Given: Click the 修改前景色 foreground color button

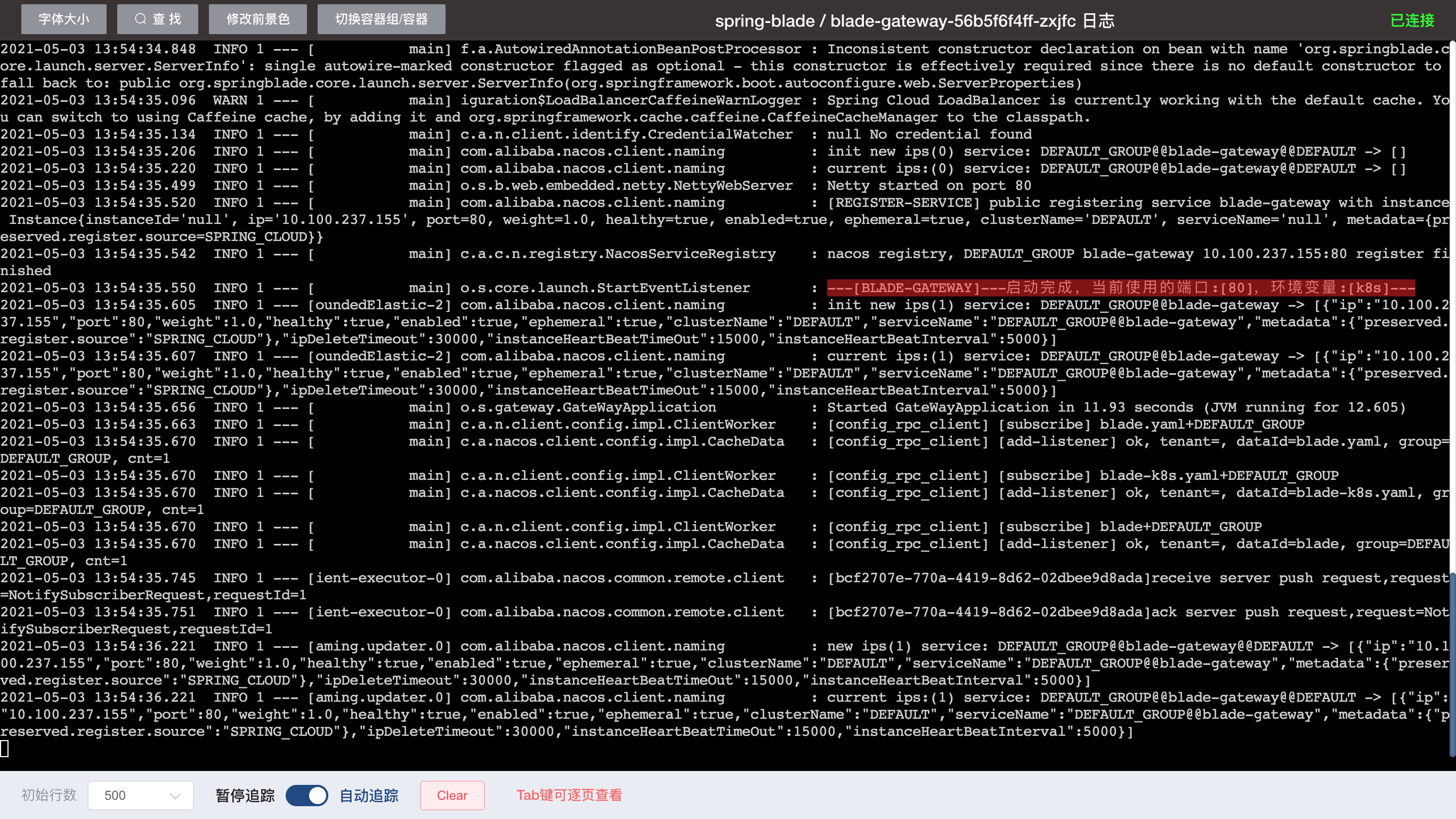Looking at the screenshot, I should tap(258, 19).
